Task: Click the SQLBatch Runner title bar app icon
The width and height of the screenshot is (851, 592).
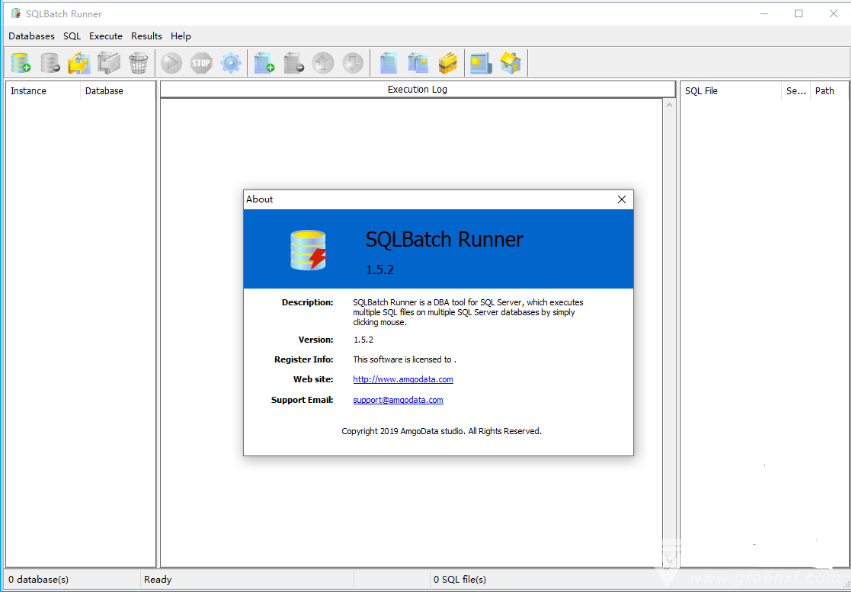Action: (x=16, y=13)
